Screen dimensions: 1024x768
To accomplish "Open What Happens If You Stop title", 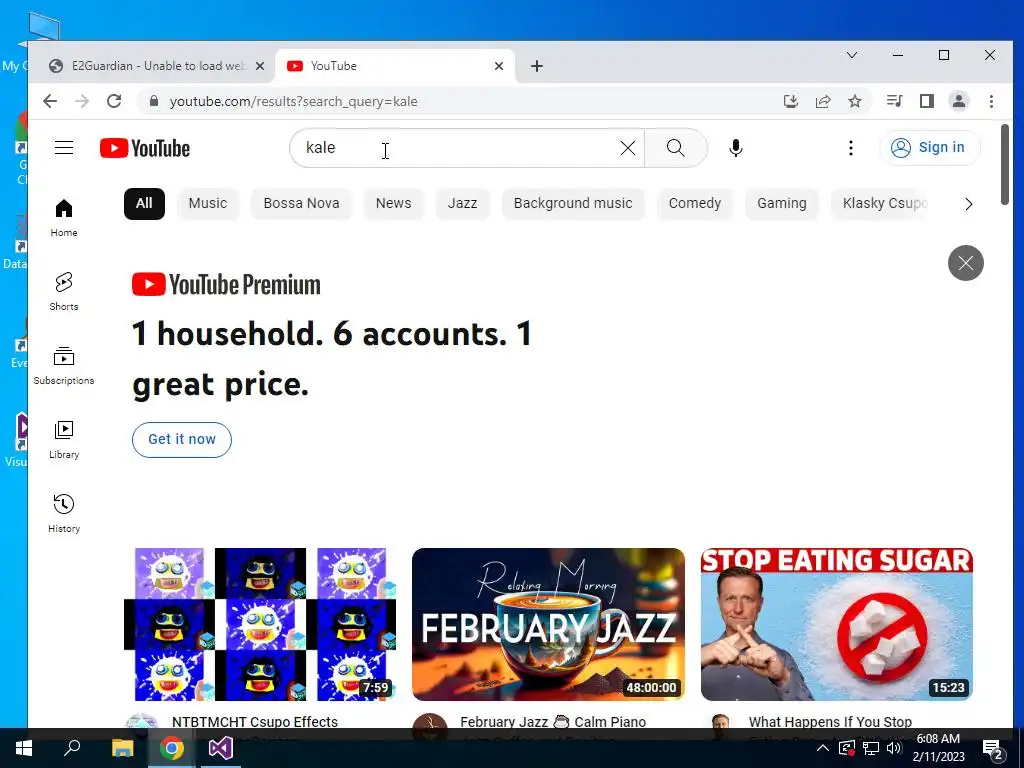I will (830, 722).
